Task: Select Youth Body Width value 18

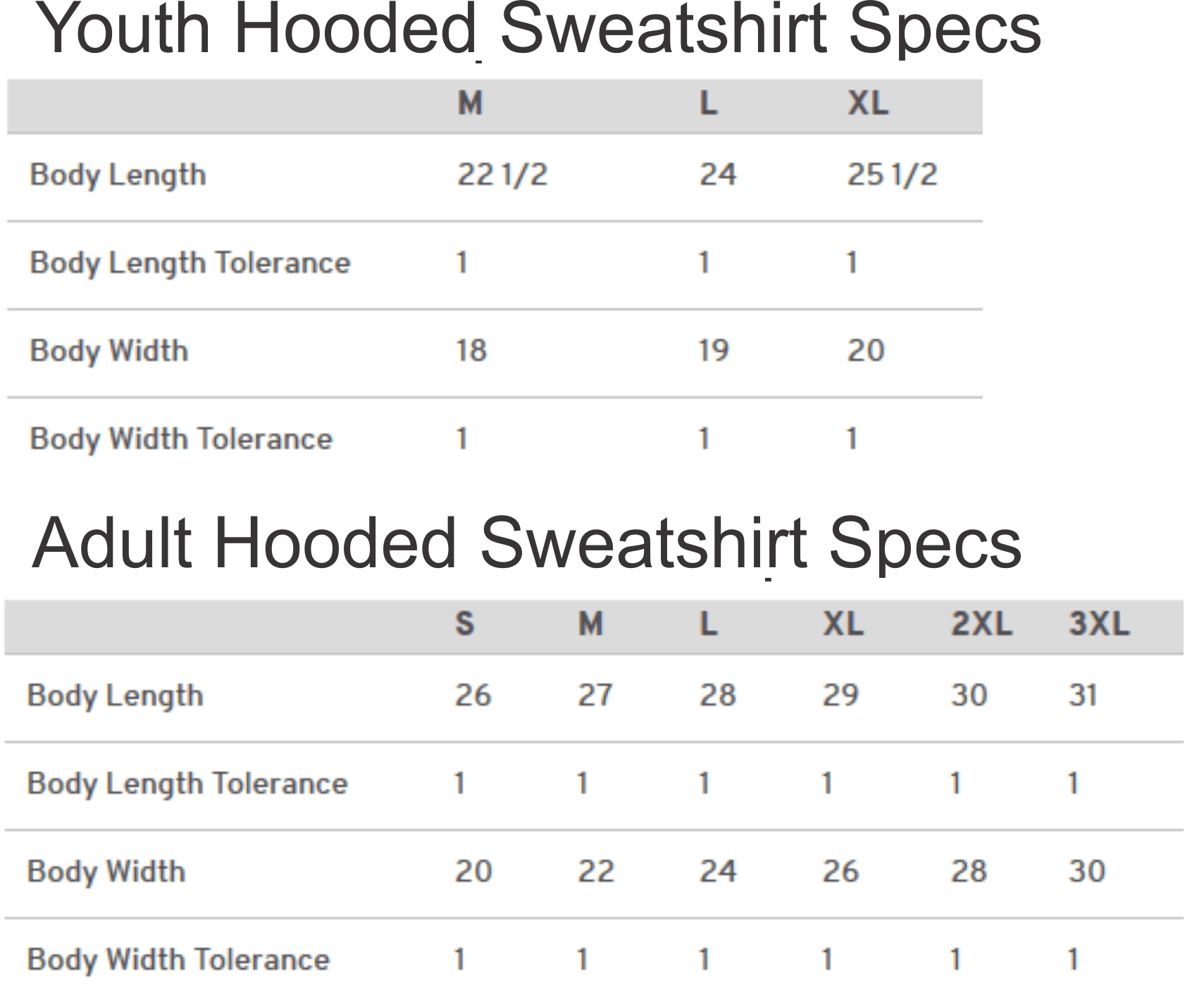Action: pyautogui.click(x=471, y=351)
